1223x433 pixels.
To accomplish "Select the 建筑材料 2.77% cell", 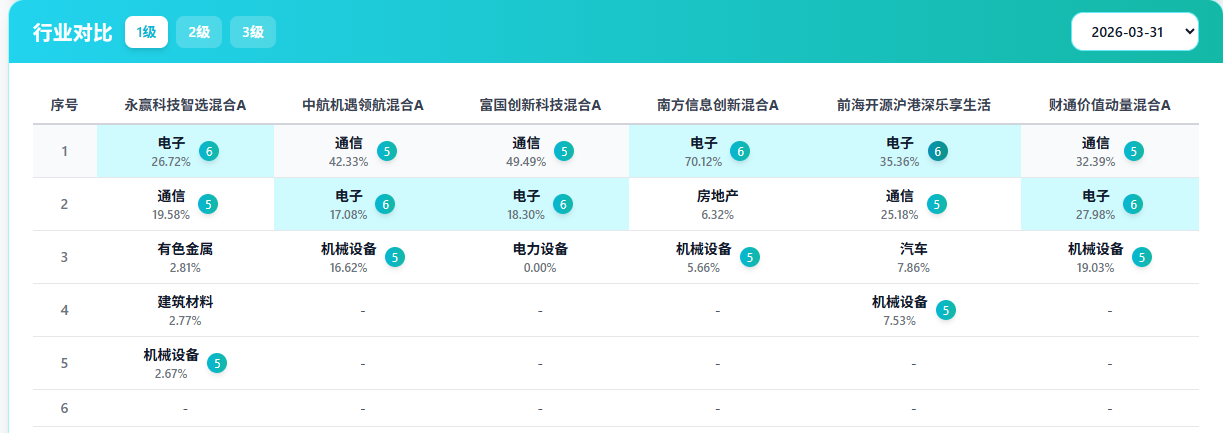I will (x=185, y=310).
